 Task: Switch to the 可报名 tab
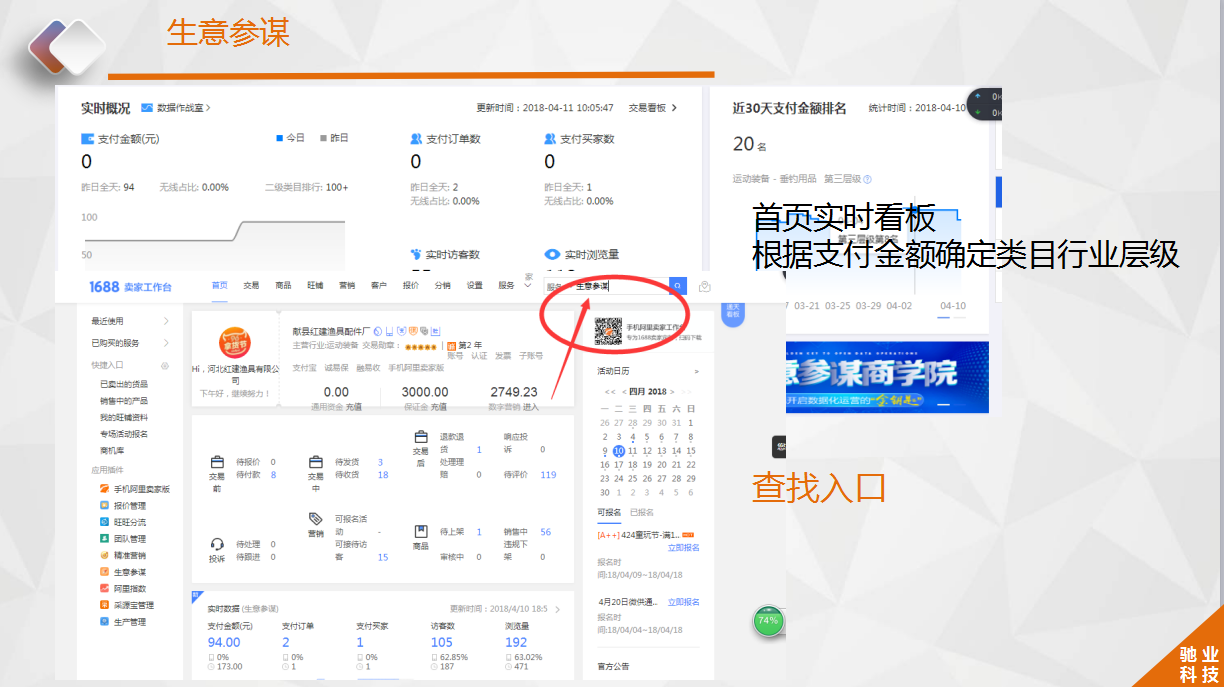[x=609, y=512]
